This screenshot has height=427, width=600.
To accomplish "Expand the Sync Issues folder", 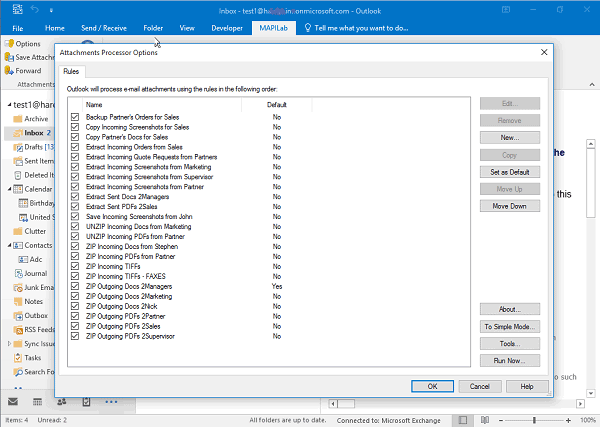I will pyautogui.click(x=10, y=344).
